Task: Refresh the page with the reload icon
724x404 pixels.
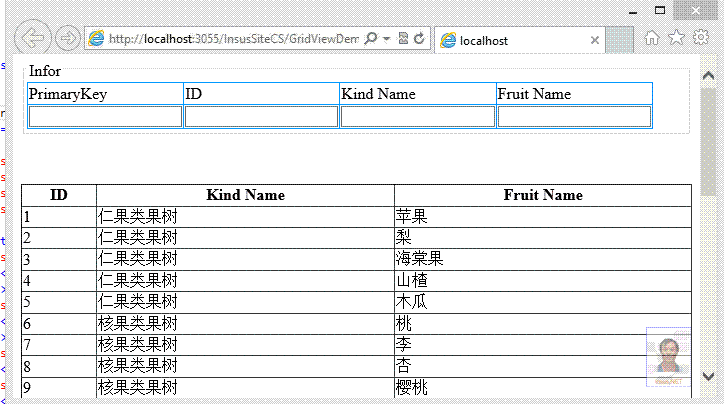Action: click(419, 38)
